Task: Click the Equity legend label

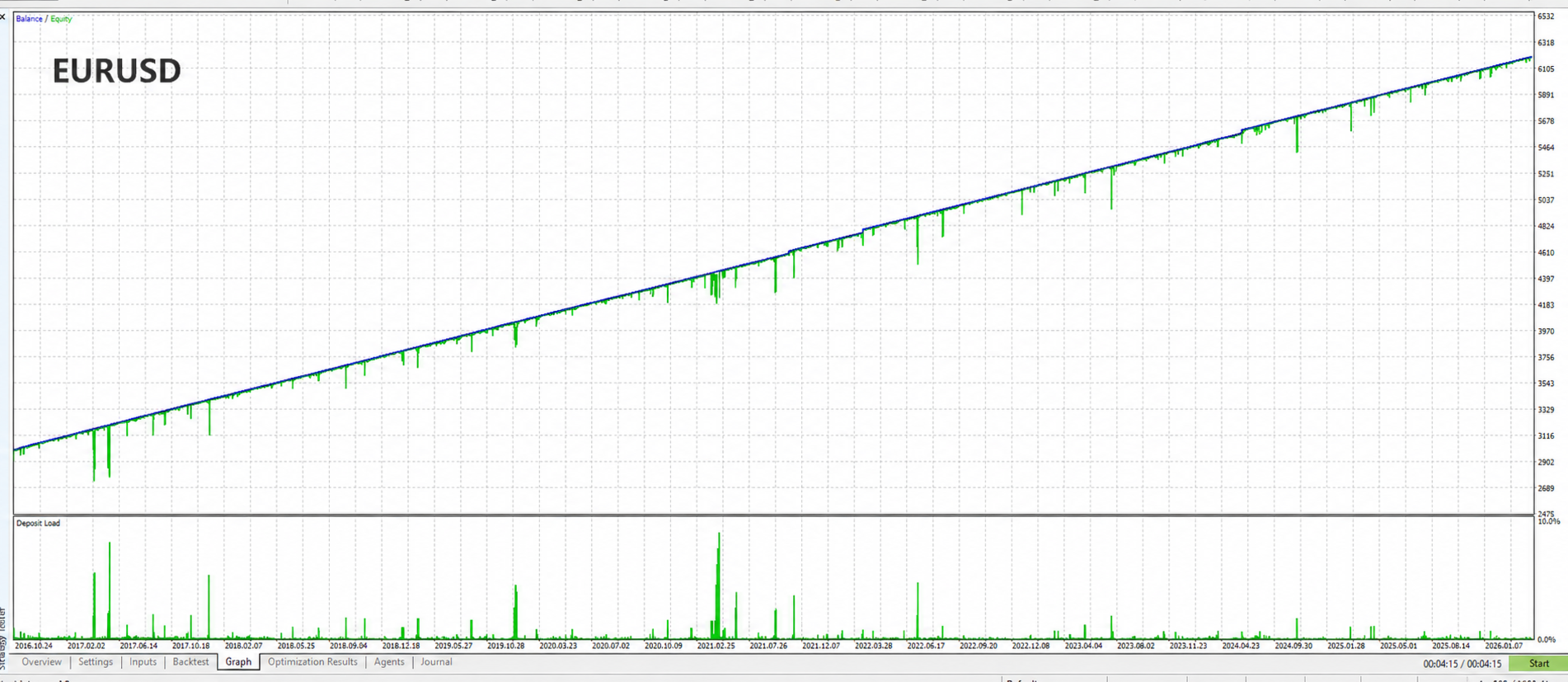Action: [x=61, y=19]
